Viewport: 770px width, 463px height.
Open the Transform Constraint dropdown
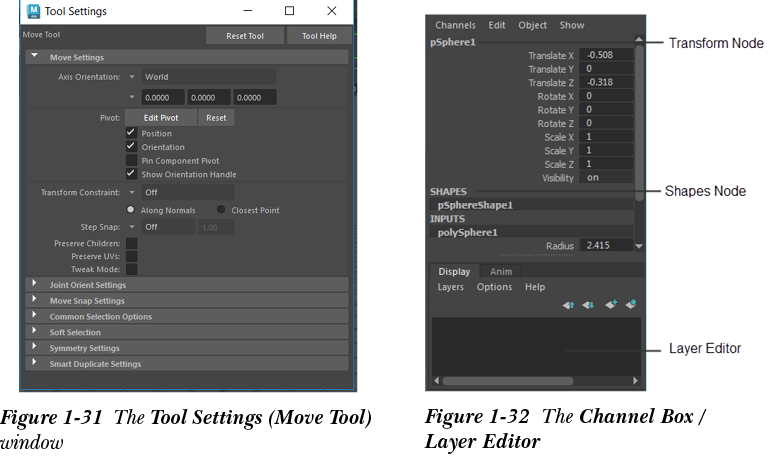[x=131, y=191]
